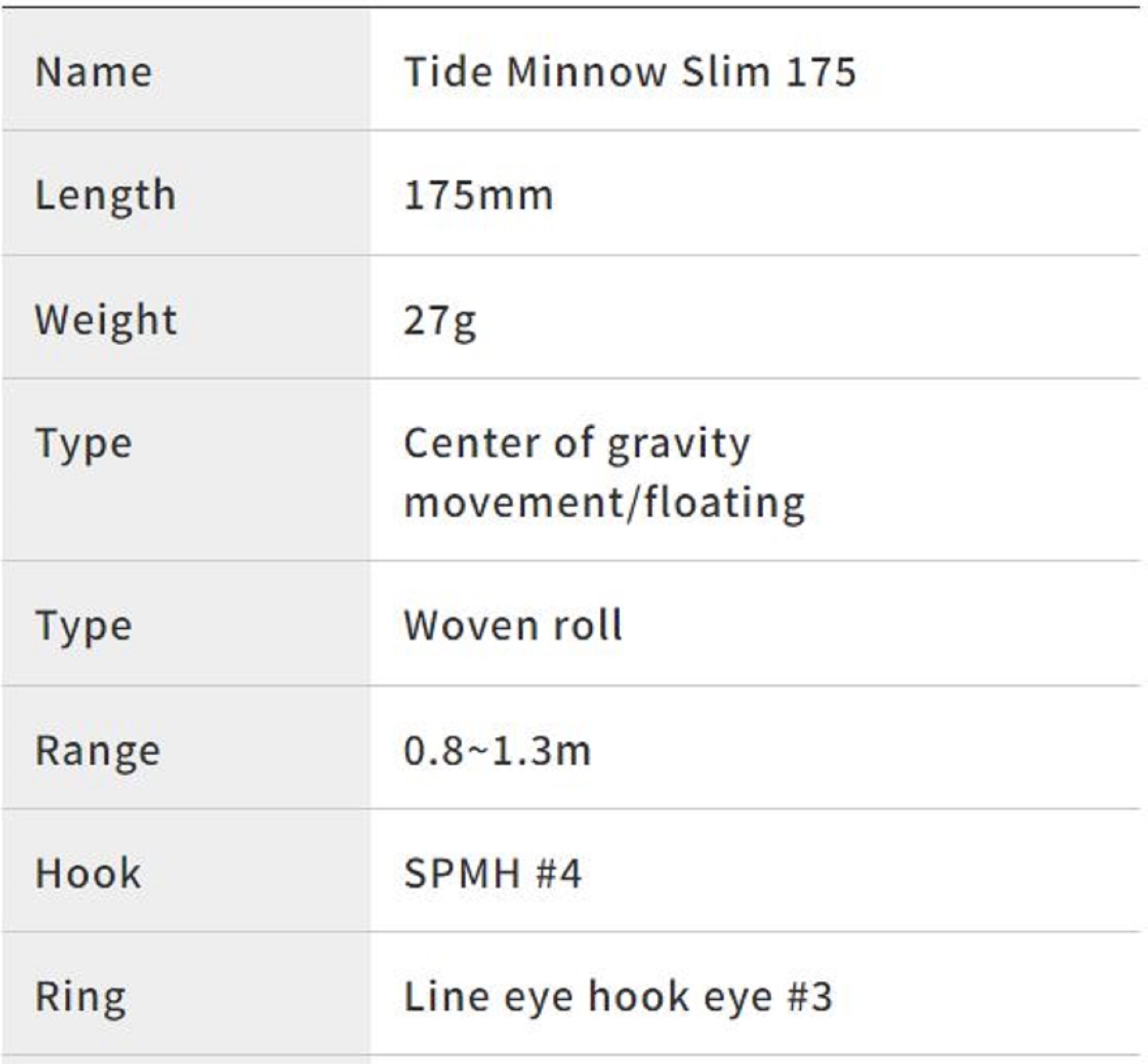The image size is (1148, 1064).
Task: Click "Type" label beside Center of gravity
Action: click(84, 445)
